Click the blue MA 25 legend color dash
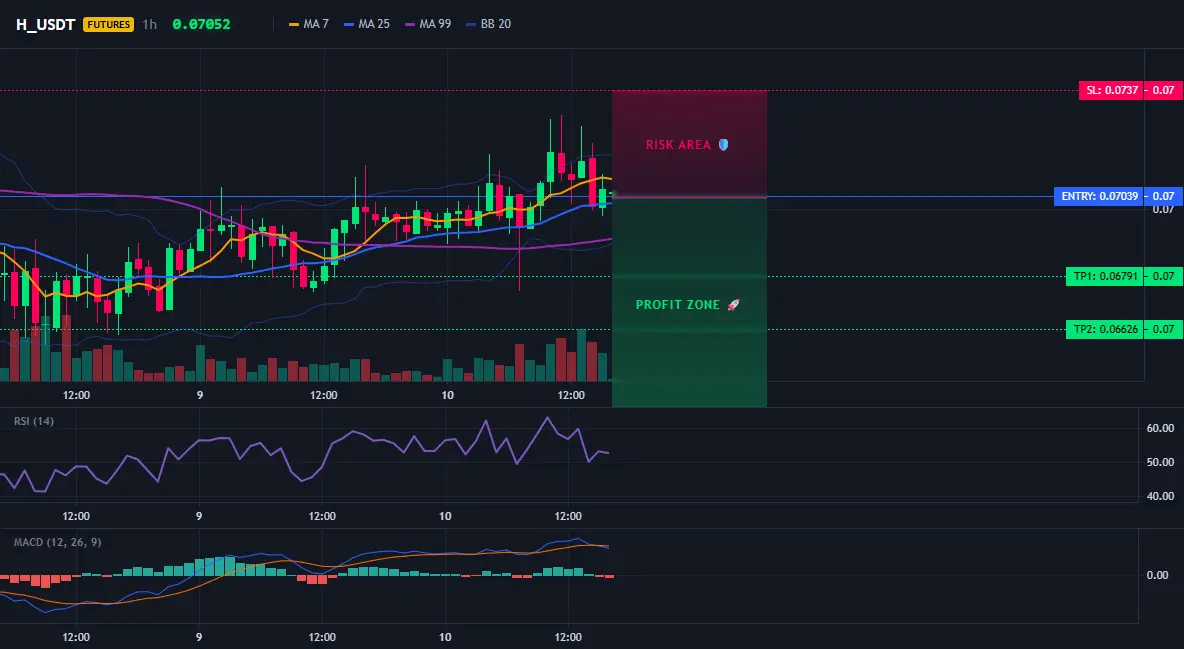Image resolution: width=1184 pixels, height=649 pixels. click(x=349, y=24)
